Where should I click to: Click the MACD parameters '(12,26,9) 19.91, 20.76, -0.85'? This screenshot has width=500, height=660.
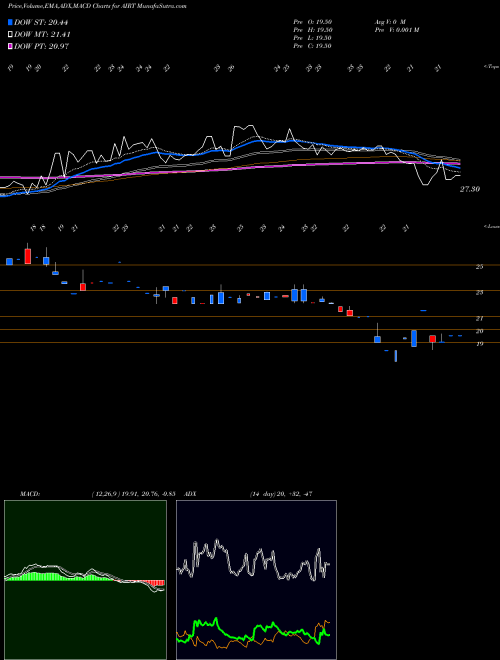pyautogui.click(x=133, y=494)
